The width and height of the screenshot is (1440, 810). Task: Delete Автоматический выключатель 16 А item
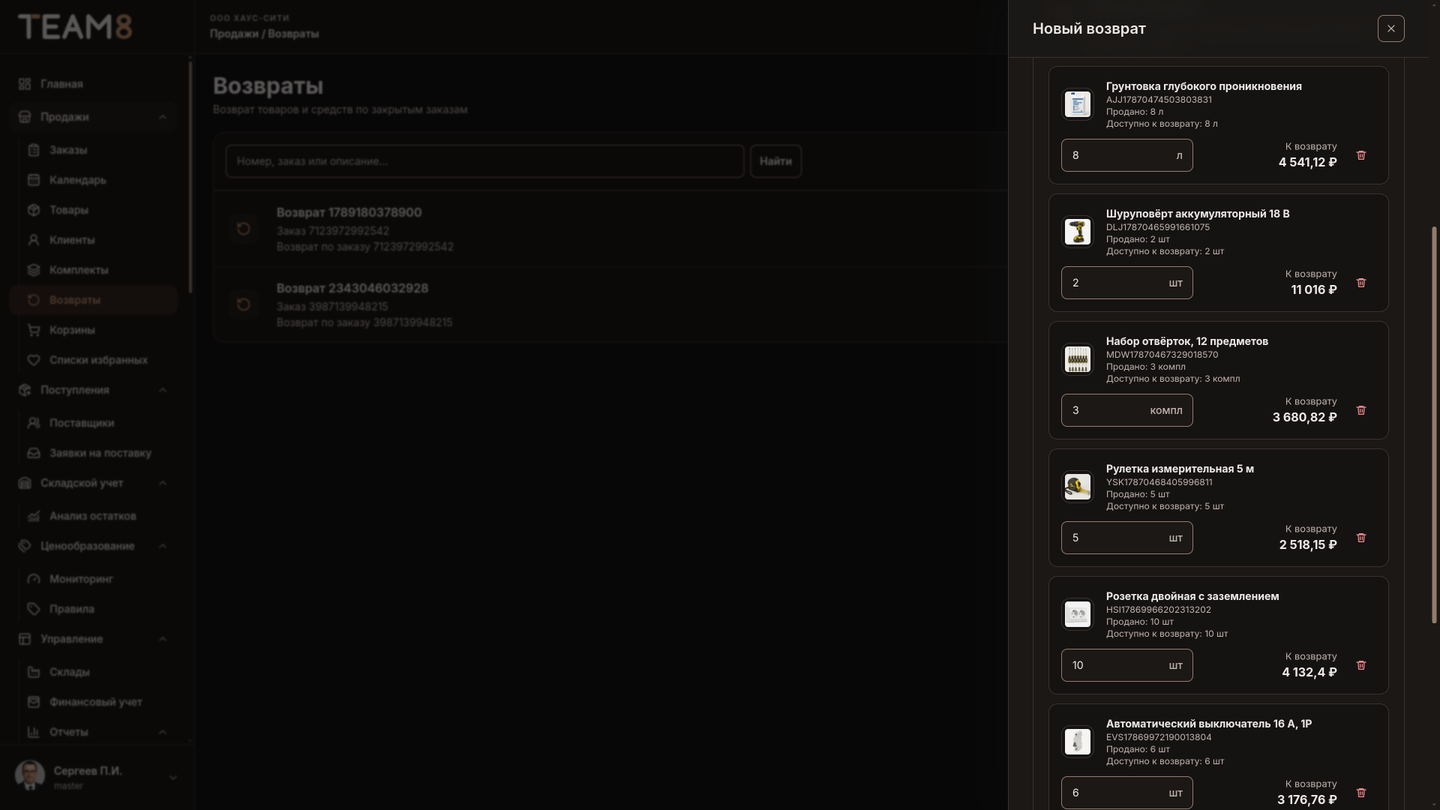[1361, 793]
